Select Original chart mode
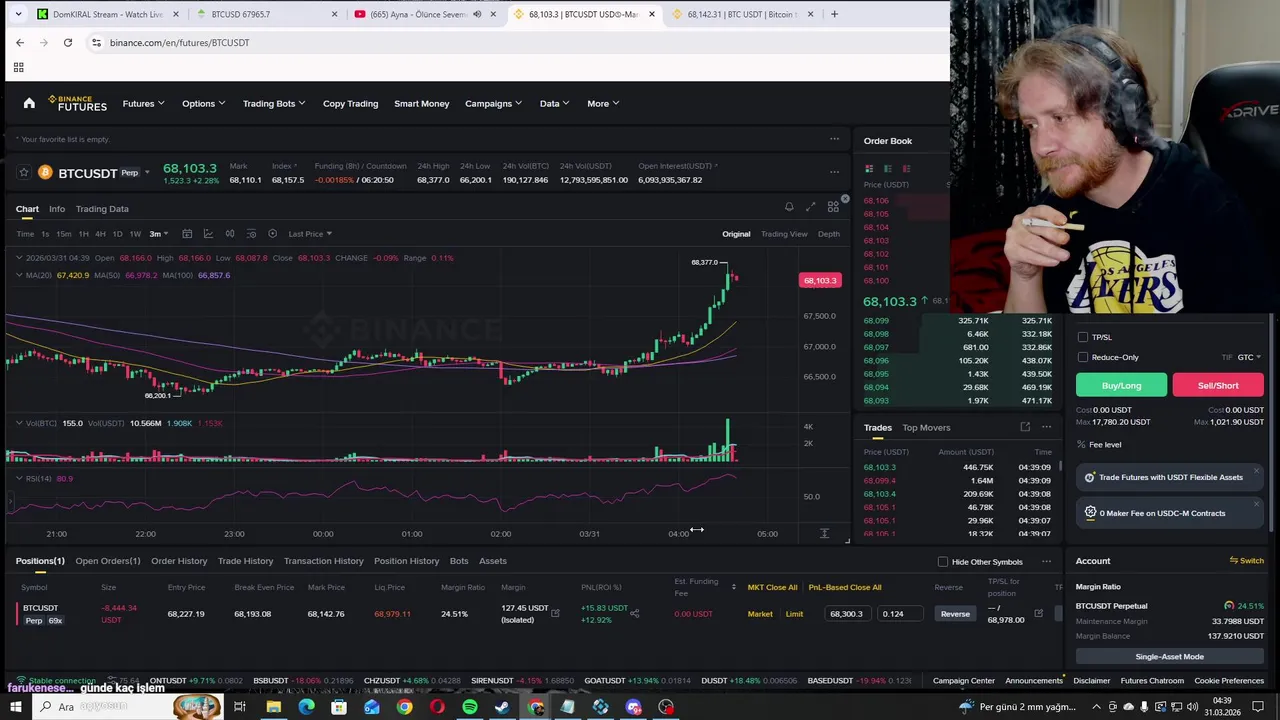Viewport: 1280px width, 720px height. click(x=736, y=234)
